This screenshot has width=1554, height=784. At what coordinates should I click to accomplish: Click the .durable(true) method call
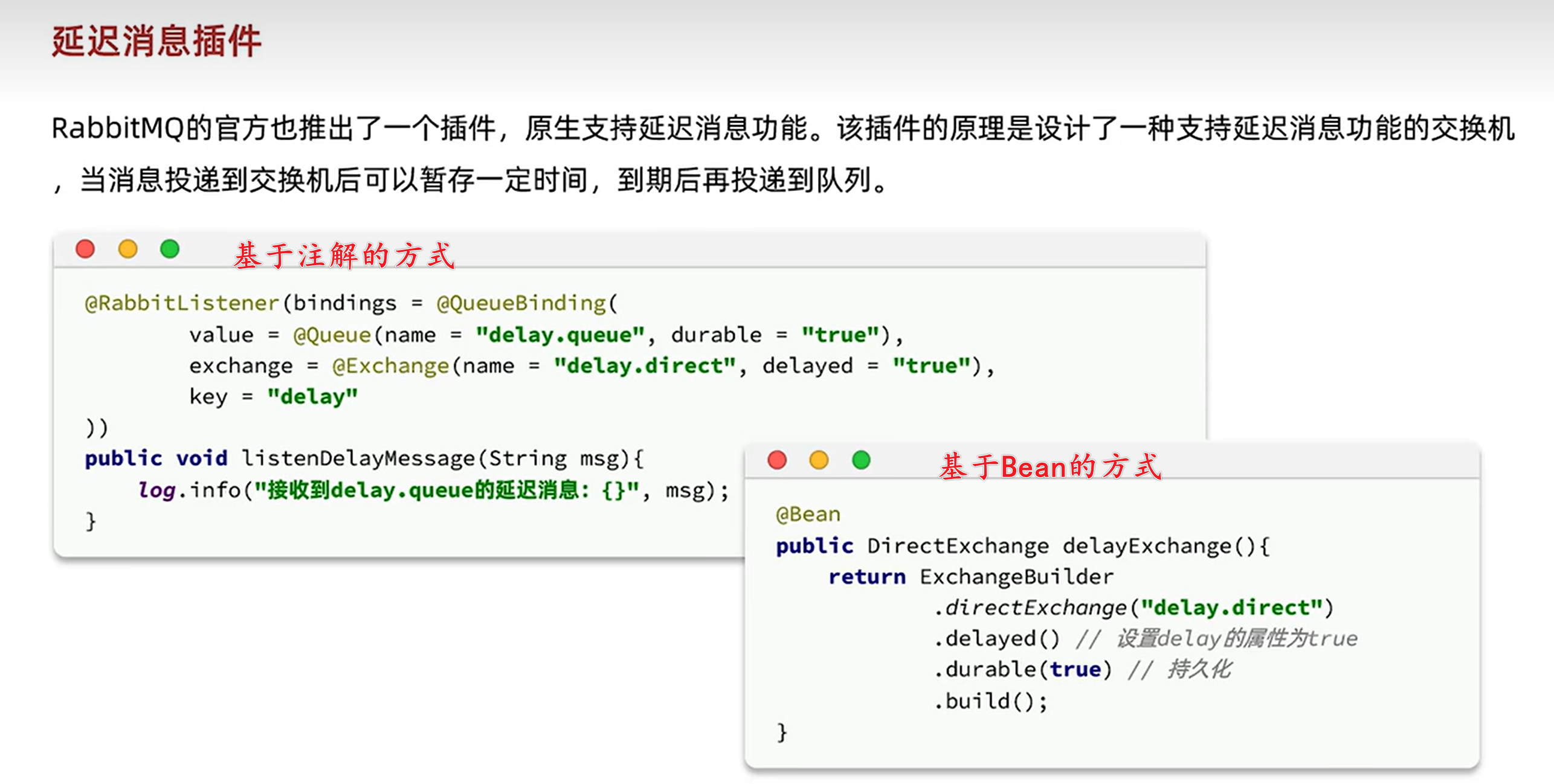[x=1022, y=669]
